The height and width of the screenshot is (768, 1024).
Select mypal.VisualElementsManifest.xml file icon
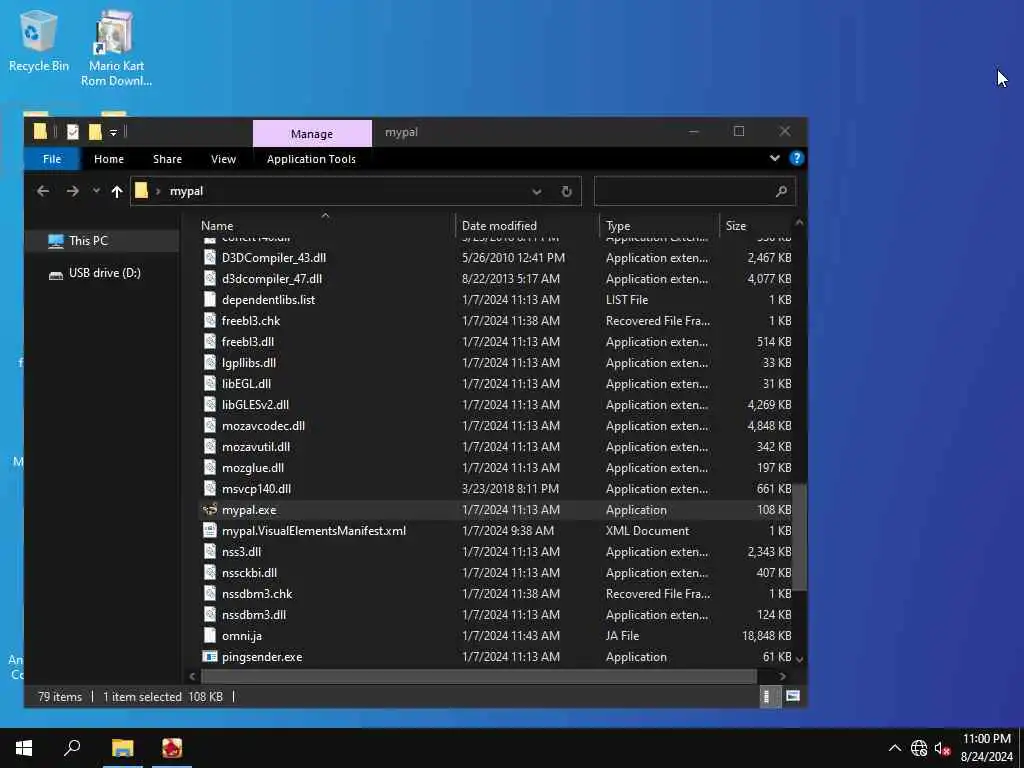tap(210, 531)
